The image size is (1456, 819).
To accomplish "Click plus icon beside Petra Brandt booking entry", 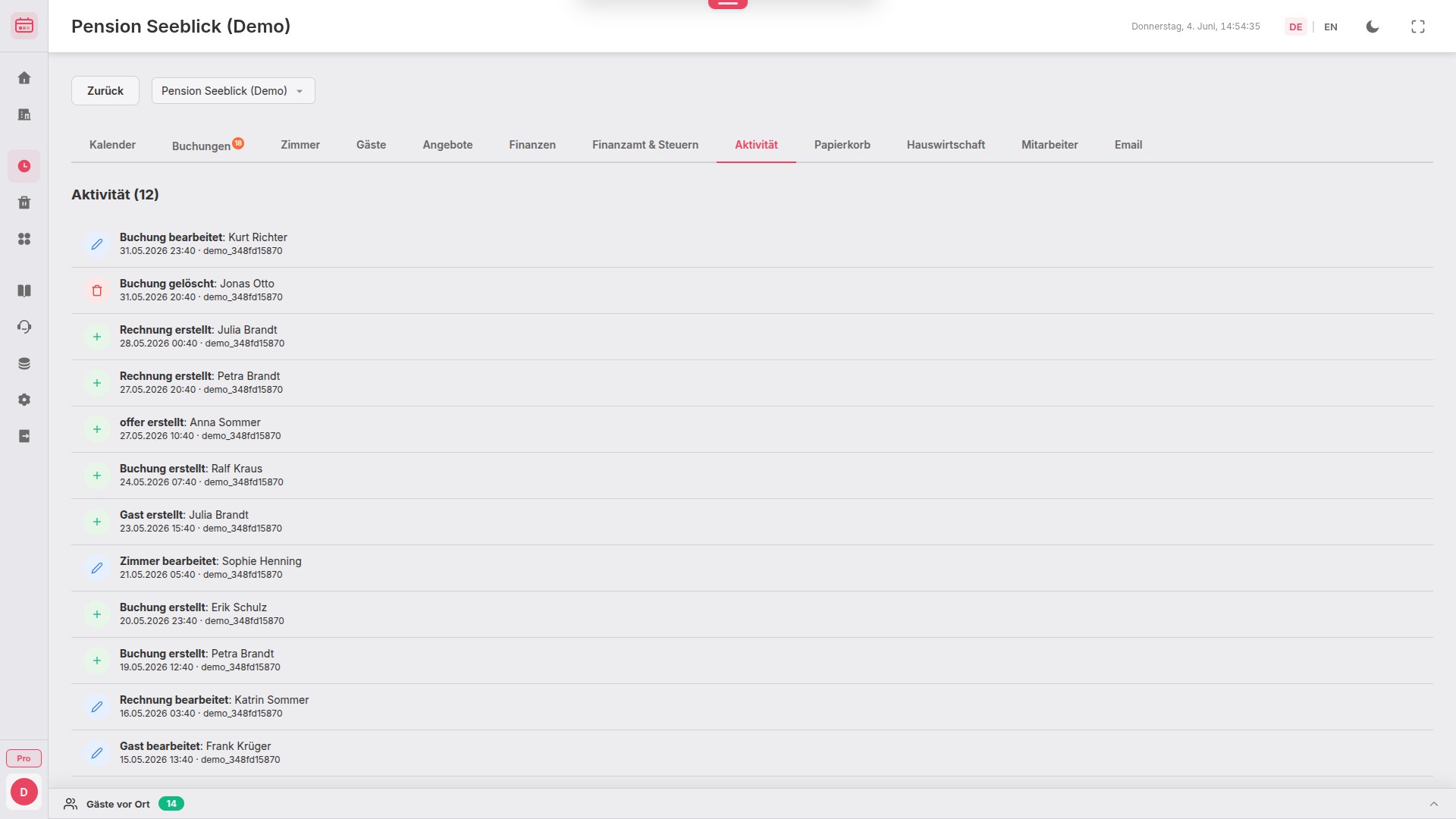I will click(97, 661).
